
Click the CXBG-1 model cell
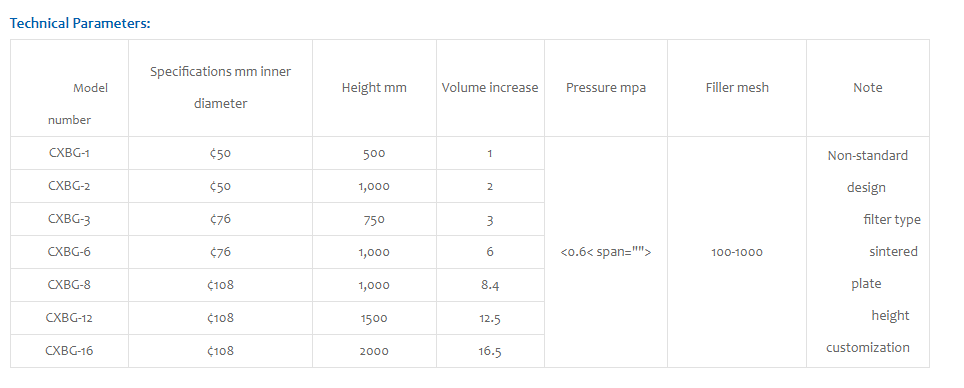click(x=69, y=153)
